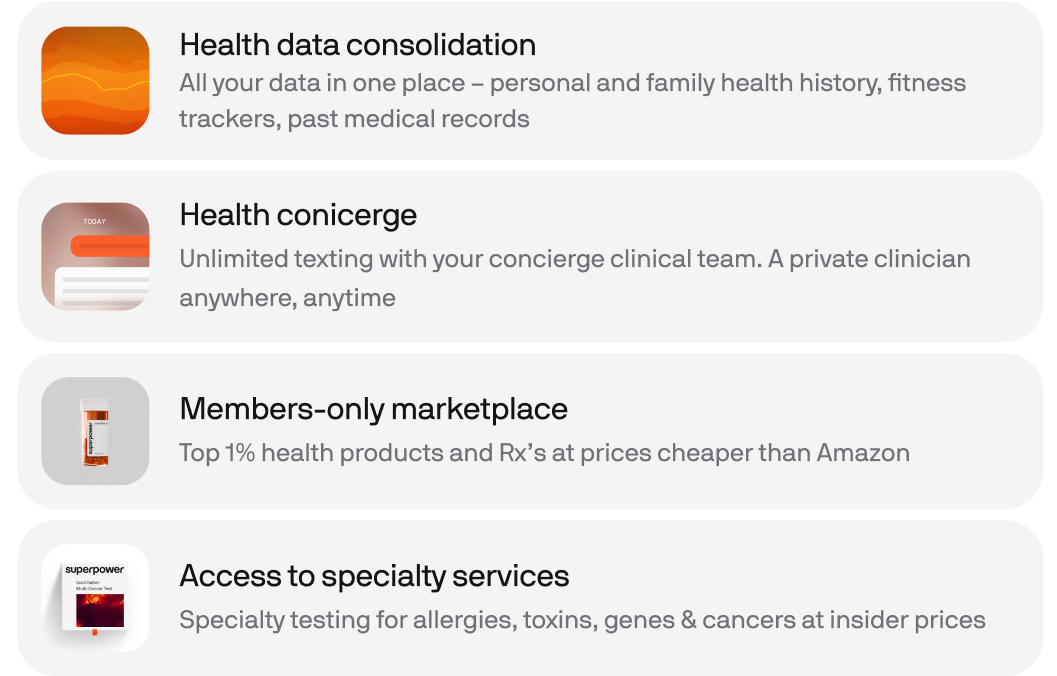
Task: Select the specialty services card background
Action: tap(530, 598)
